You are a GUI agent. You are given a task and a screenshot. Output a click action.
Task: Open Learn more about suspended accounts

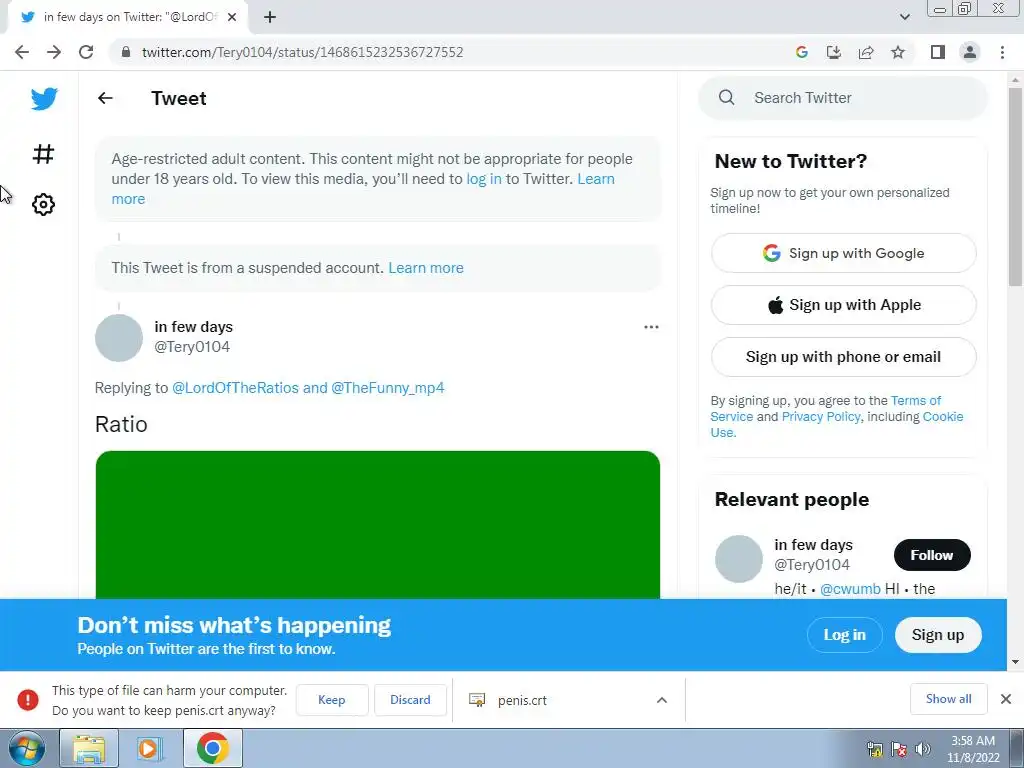(x=426, y=268)
